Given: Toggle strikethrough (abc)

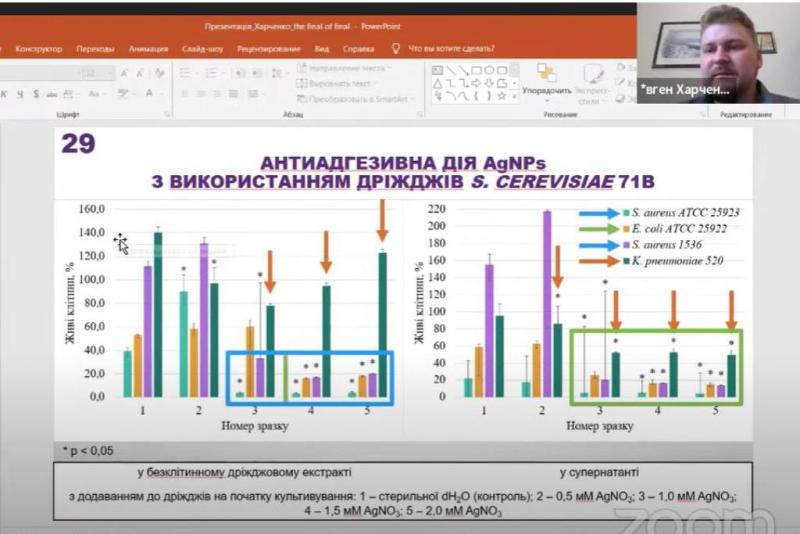Looking at the screenshot, I should pos(52,94).
